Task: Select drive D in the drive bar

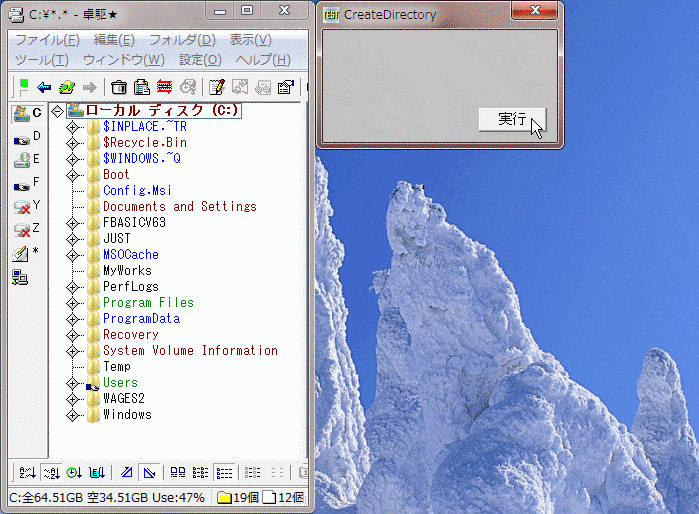Action: tap(27, 137)
